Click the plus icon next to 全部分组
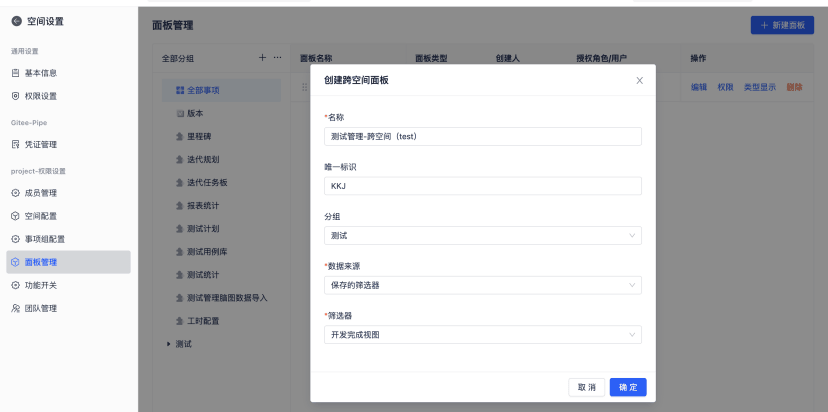Image resolution: width=828 pixels, height=412 pixels. point(262,58)
